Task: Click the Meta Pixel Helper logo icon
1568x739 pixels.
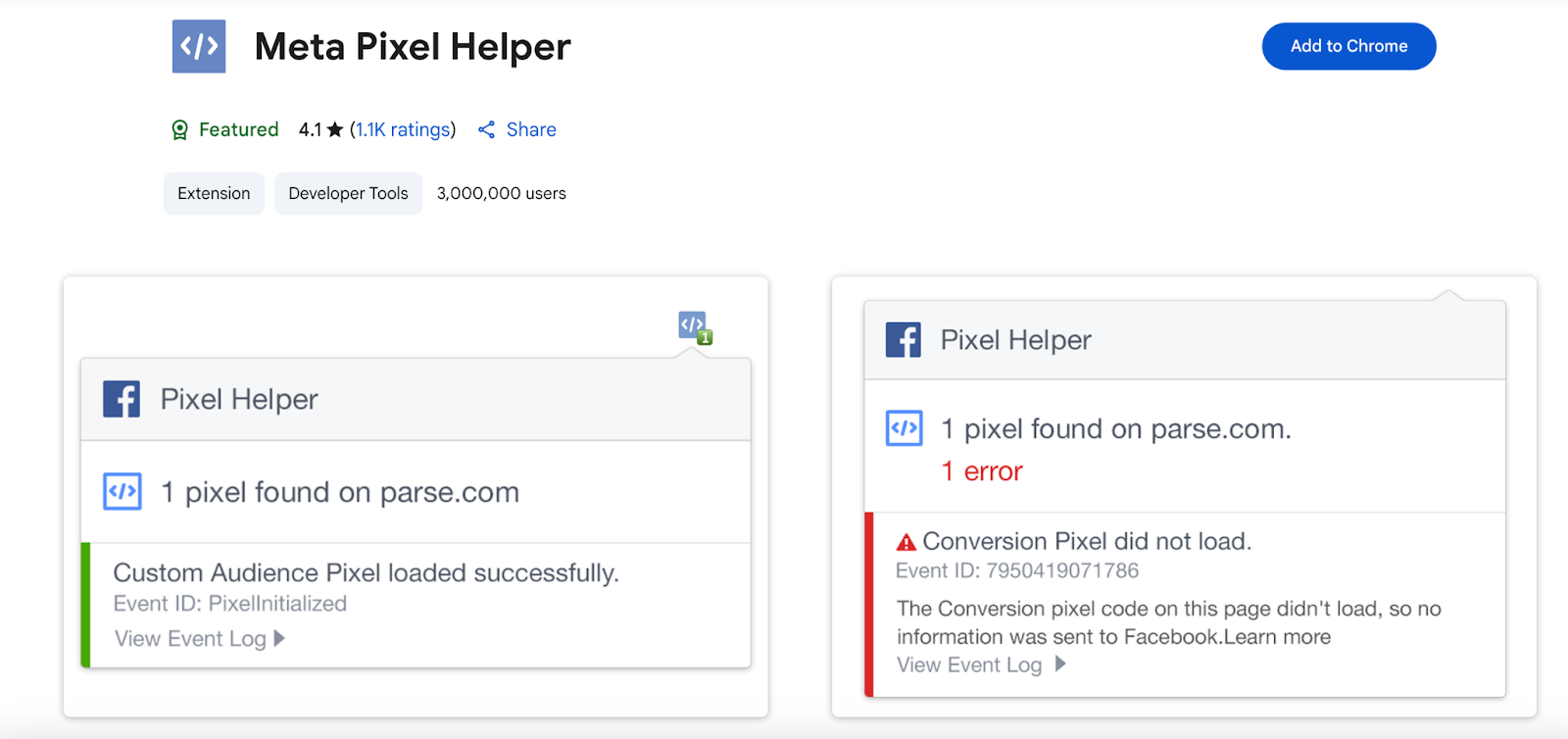Action: [x=199, y=46]
